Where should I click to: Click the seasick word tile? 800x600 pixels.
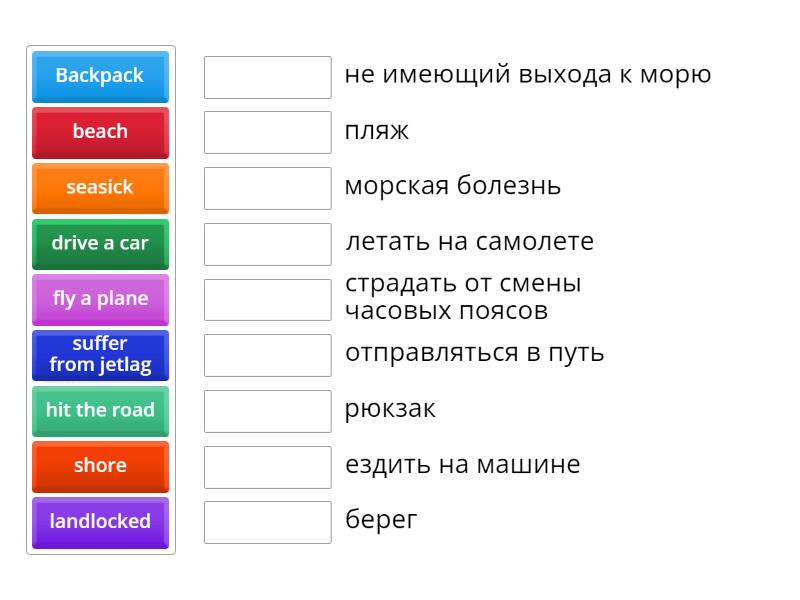point(100,188)
